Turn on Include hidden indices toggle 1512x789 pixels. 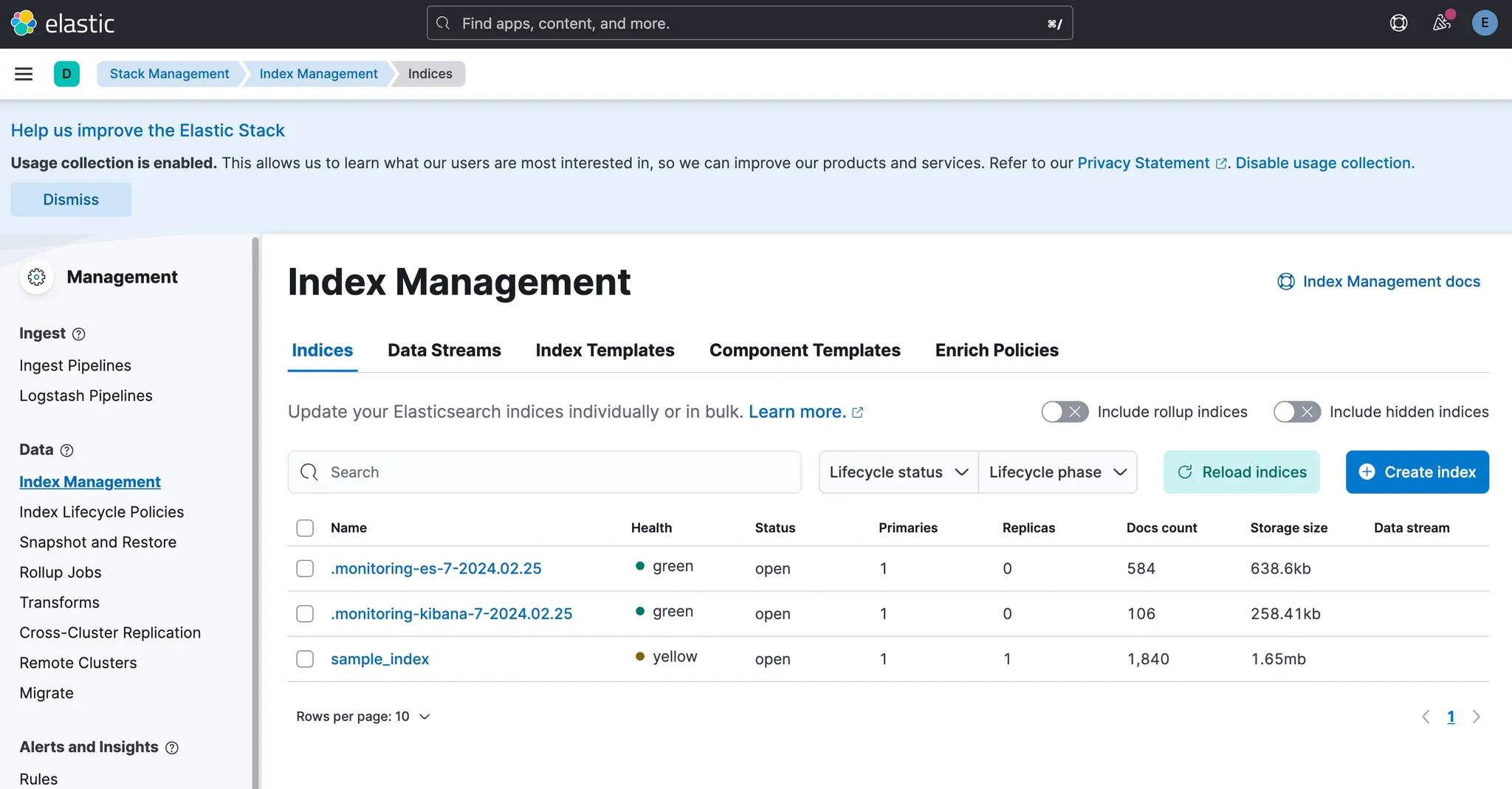tap(1296, 412)
